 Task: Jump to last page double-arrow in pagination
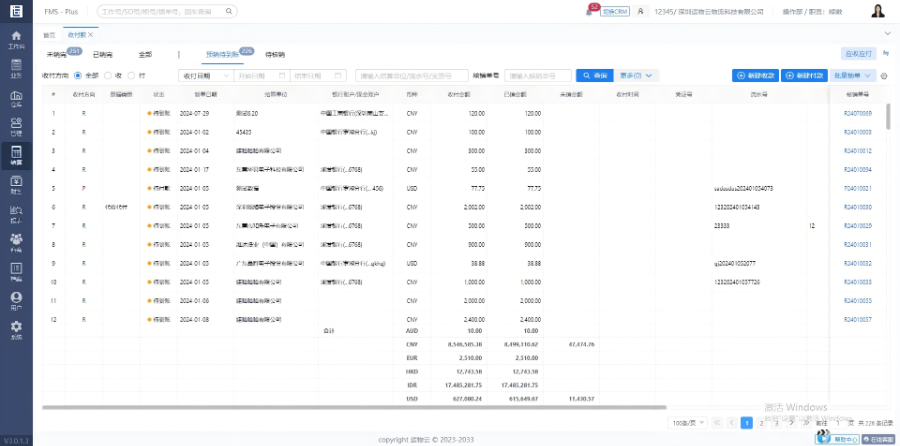[x=806, y=423]
